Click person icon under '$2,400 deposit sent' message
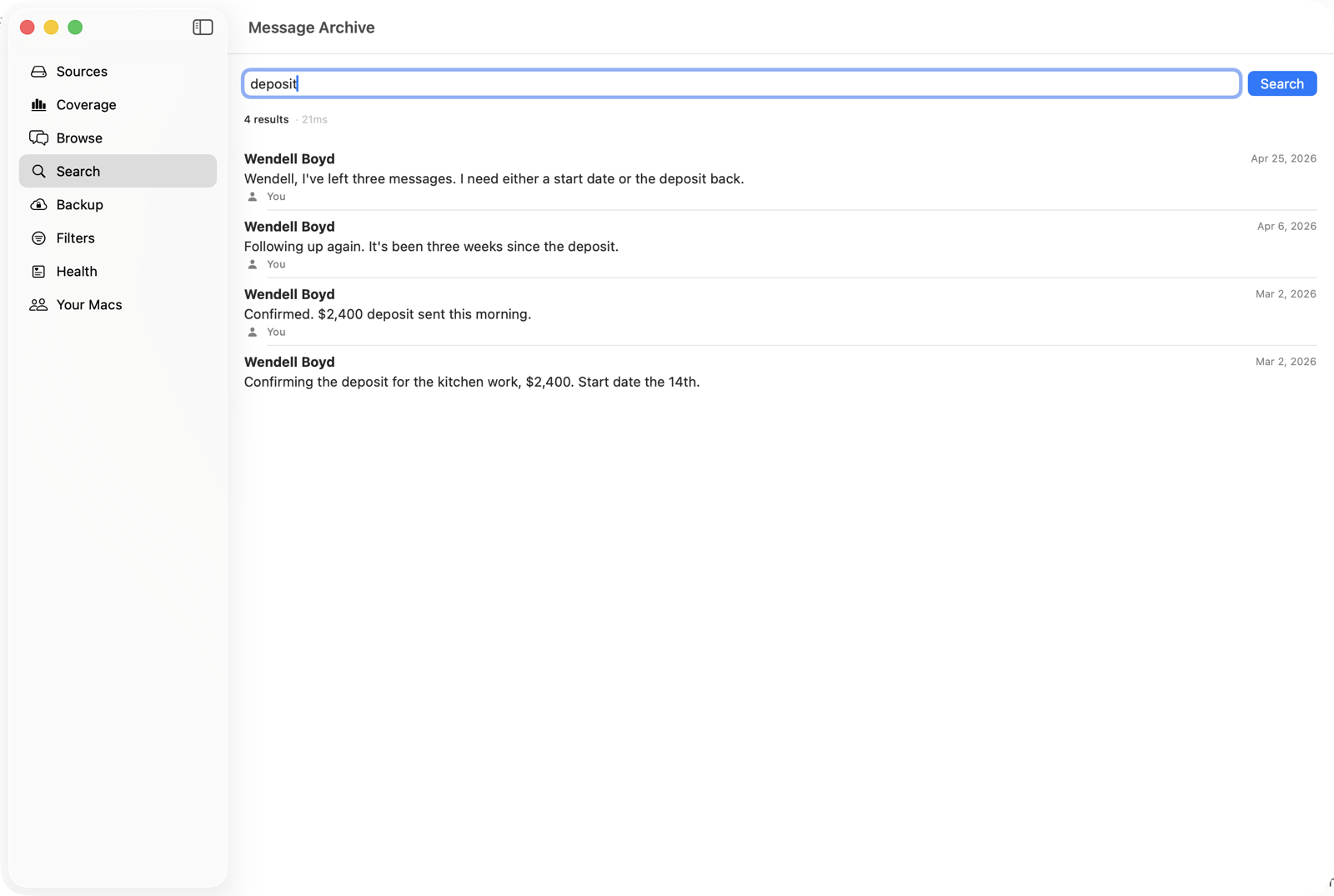This screenshot has height=896, width=1334. point(253,332)
